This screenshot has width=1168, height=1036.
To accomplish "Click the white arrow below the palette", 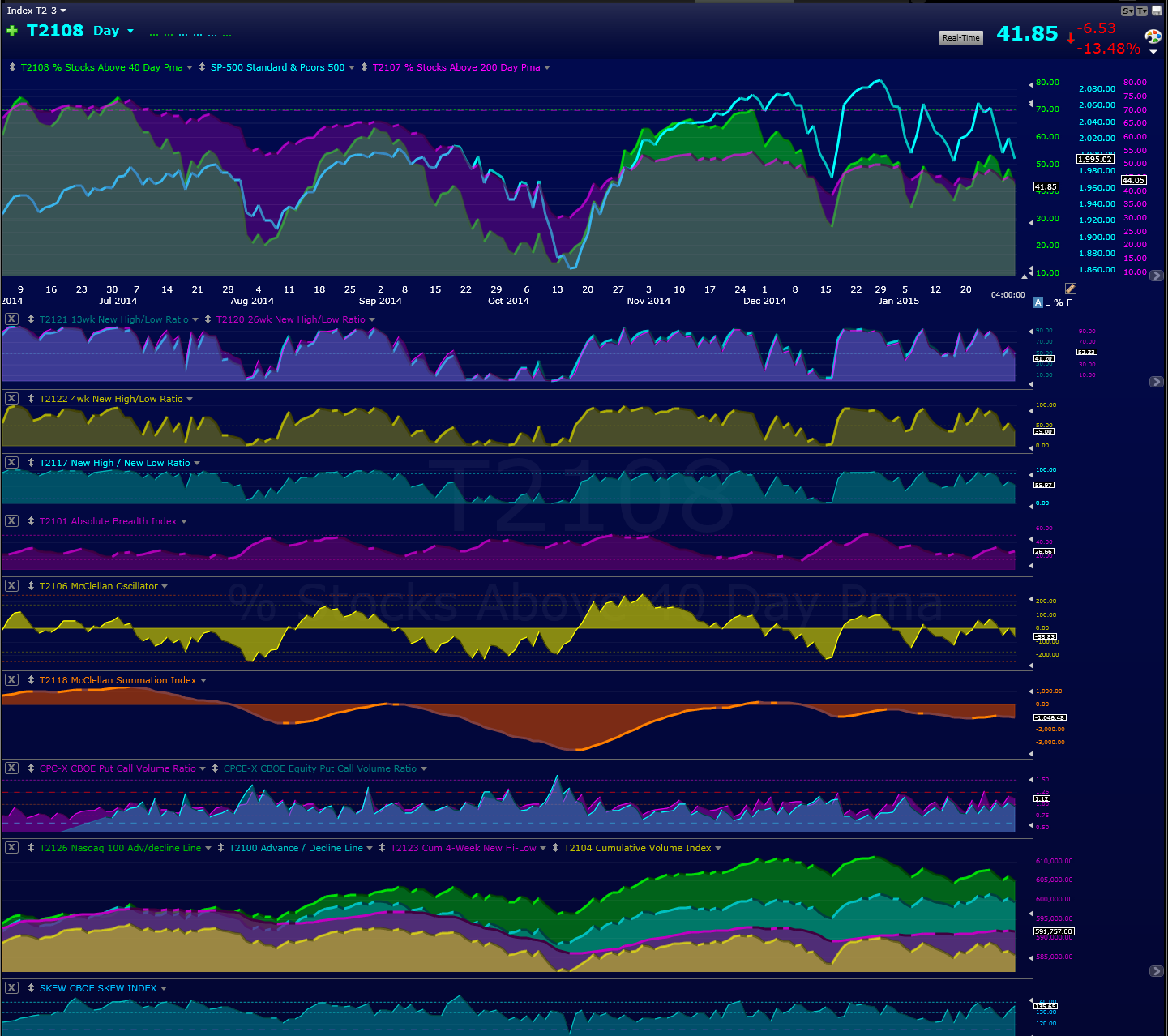I will [x=1153, y=52].
